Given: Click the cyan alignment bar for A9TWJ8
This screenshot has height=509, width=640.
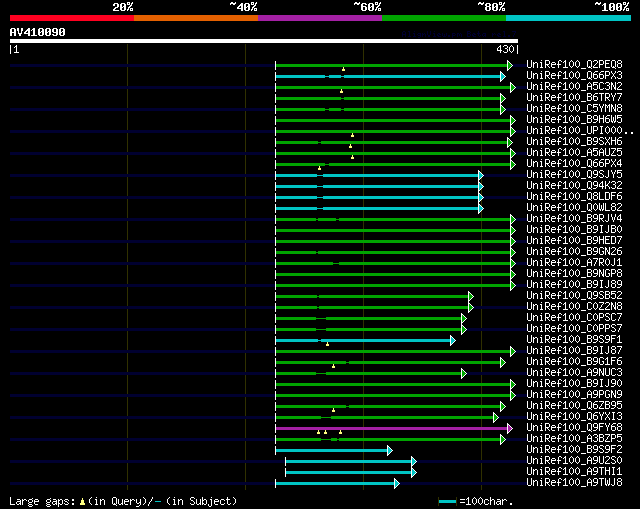Looking at the screenshot, I should (x=335, y=484).
